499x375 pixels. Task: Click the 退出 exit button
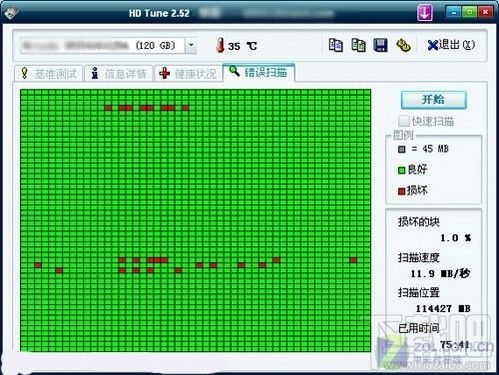tap(451, 45)
